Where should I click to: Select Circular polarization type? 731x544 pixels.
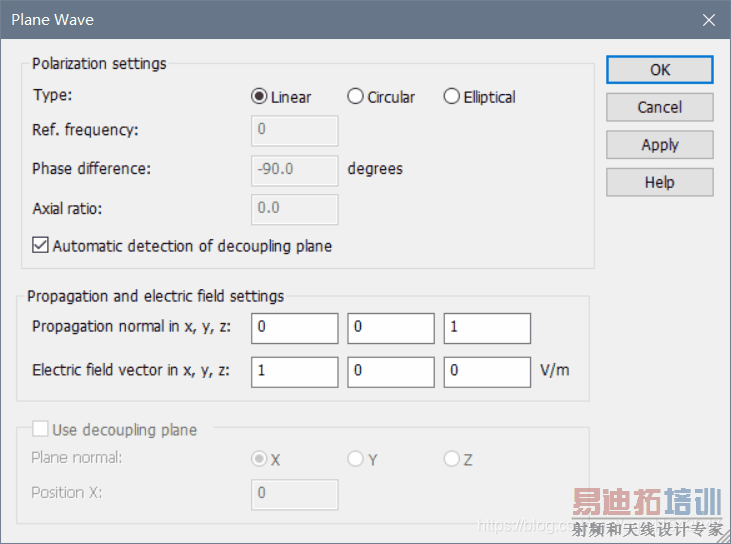pyautogui.click(x=355, y=97)
